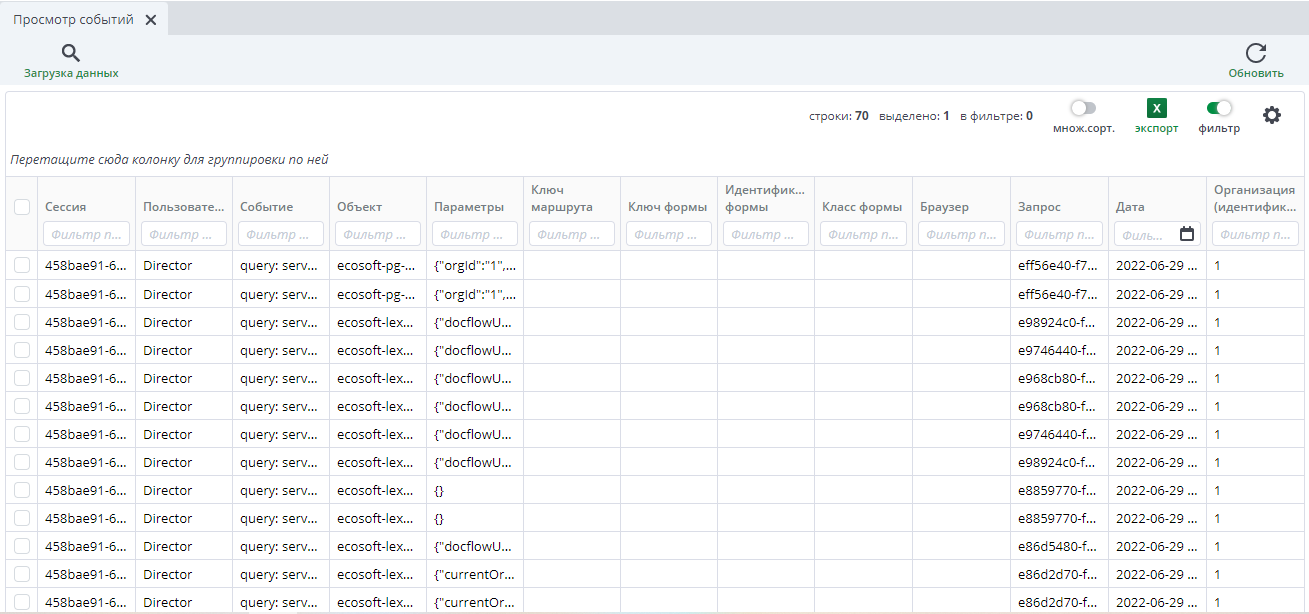1309x614 pixels.
Task: Check the select-all header checkbox
Action: click(22, 207)
